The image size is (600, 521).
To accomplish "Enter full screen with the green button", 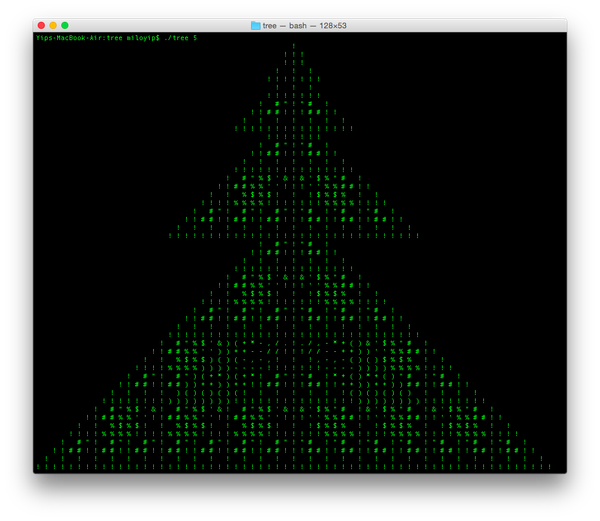I will pos(65,25).
